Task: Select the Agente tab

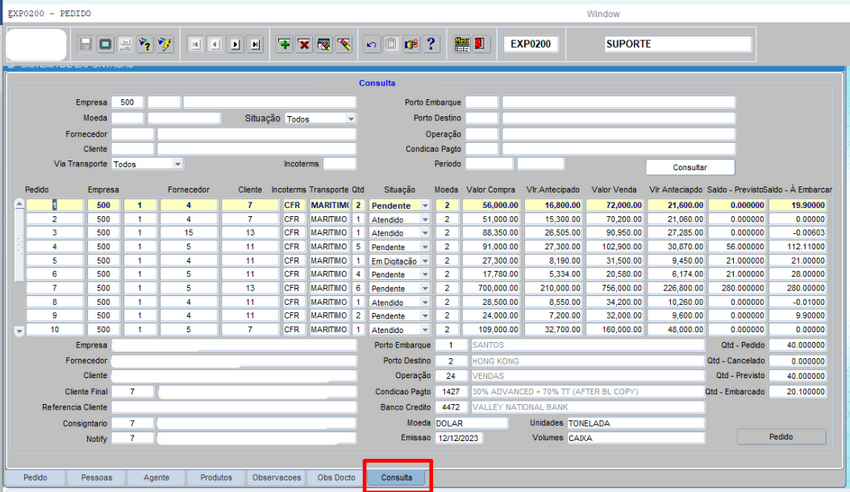Action: [x=156, y=478]
